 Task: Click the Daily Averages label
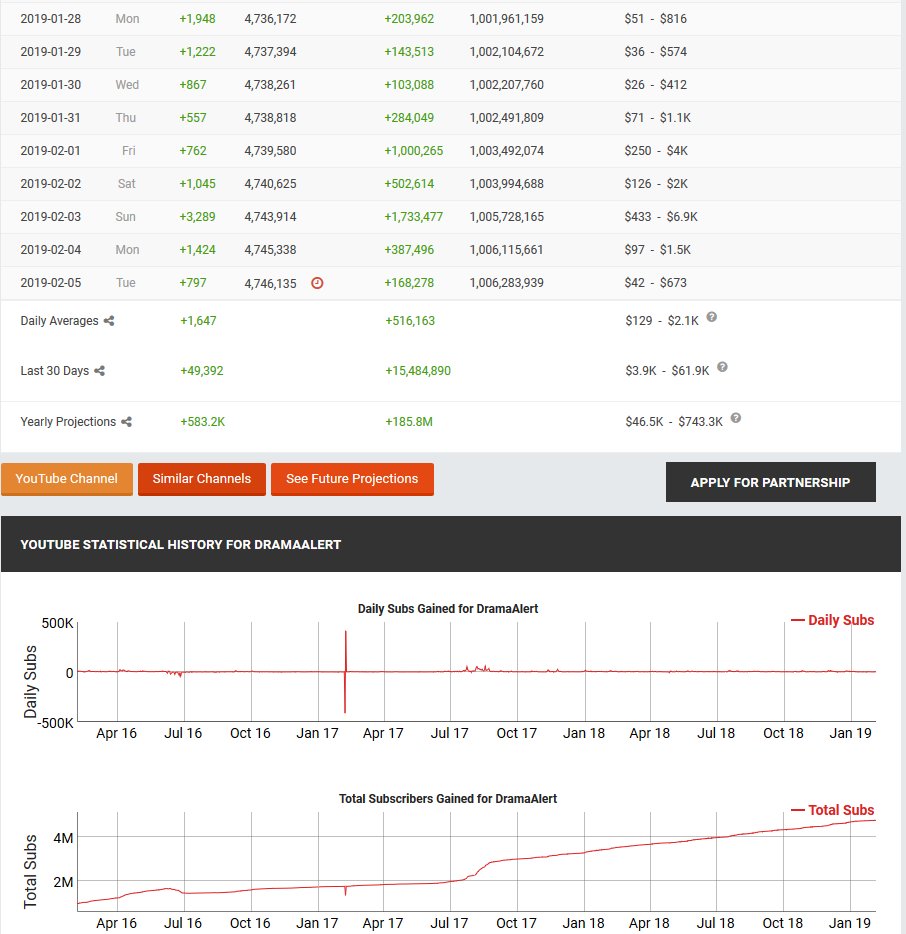pyautogui.click(x=59, y=321)
